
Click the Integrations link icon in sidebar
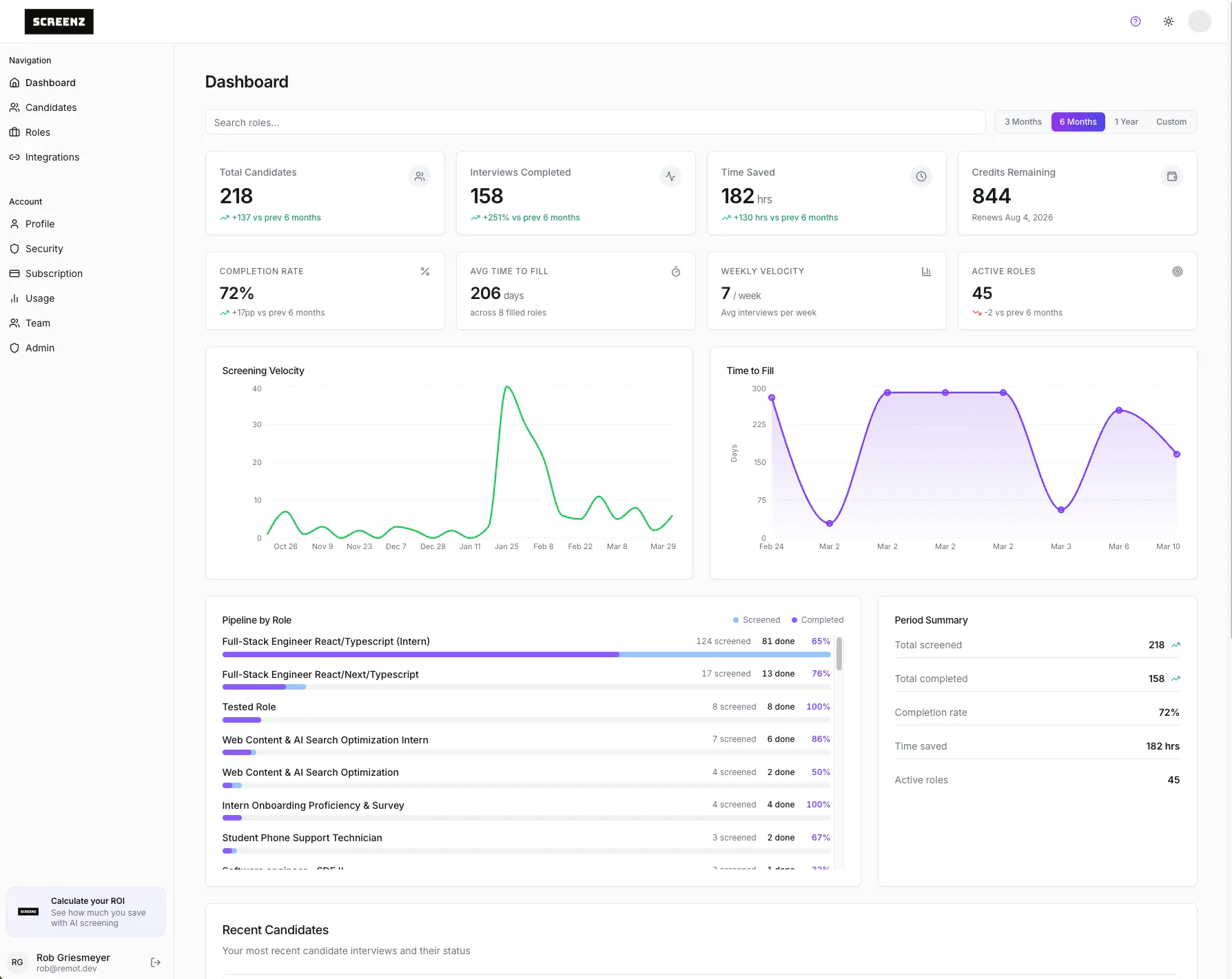pos(14,157)
